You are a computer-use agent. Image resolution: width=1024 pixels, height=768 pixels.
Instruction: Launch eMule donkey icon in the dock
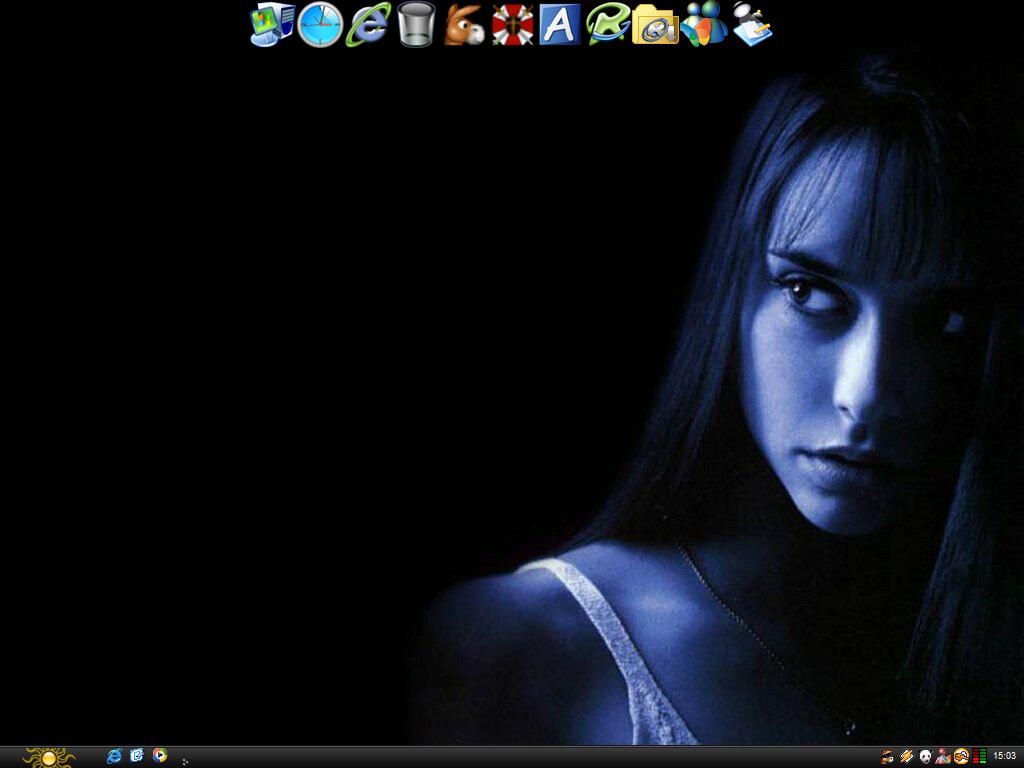point(464,25)
